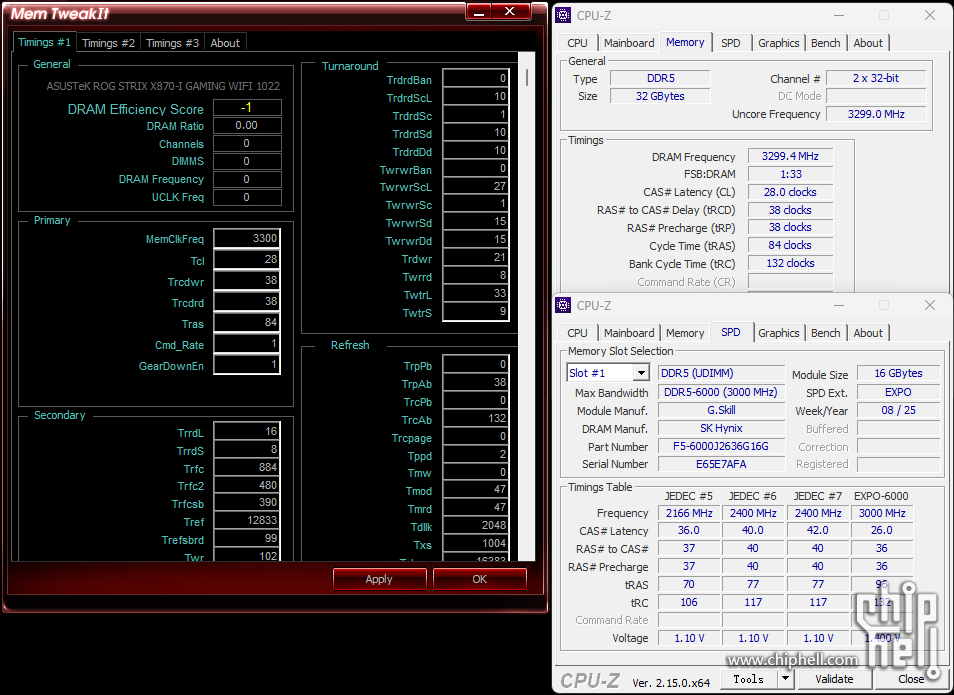Viewport: 954px width, 695px height.
Task: Click the CPU-Z logo icon in the Memory window title bar
Action: [x=563, y=15]
